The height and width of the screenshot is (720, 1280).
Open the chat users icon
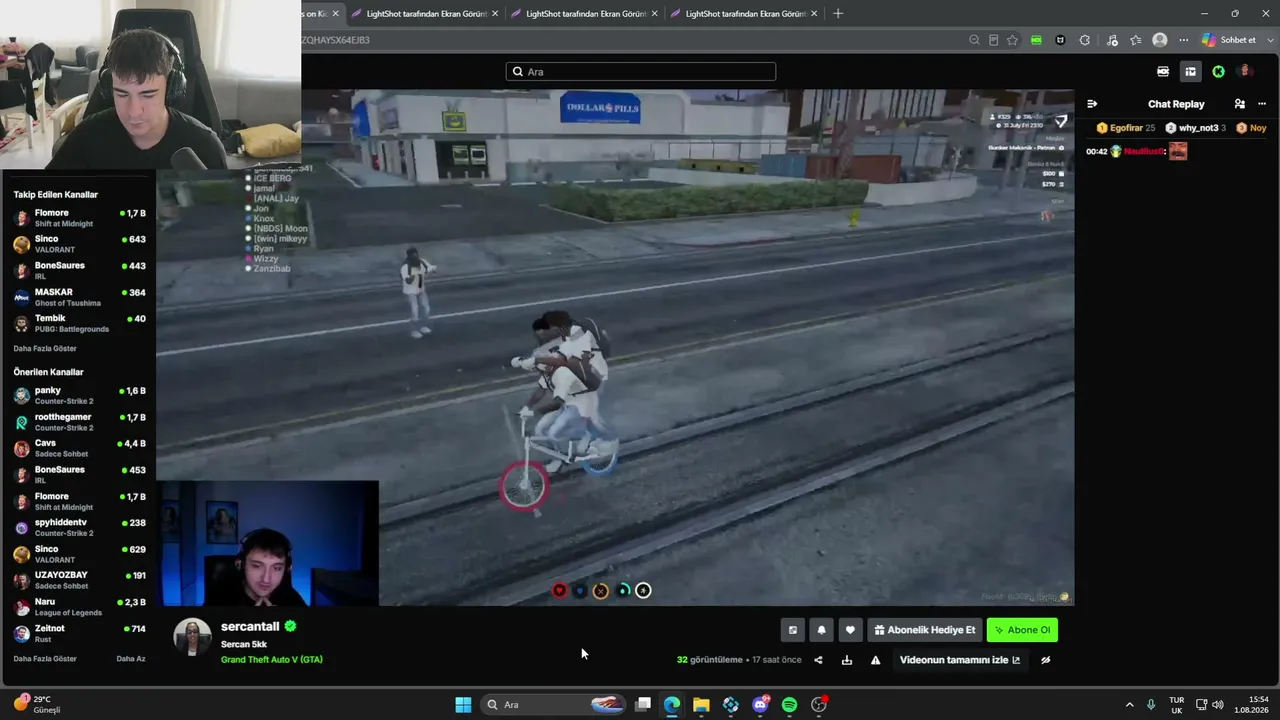(x=1240, y=104)
